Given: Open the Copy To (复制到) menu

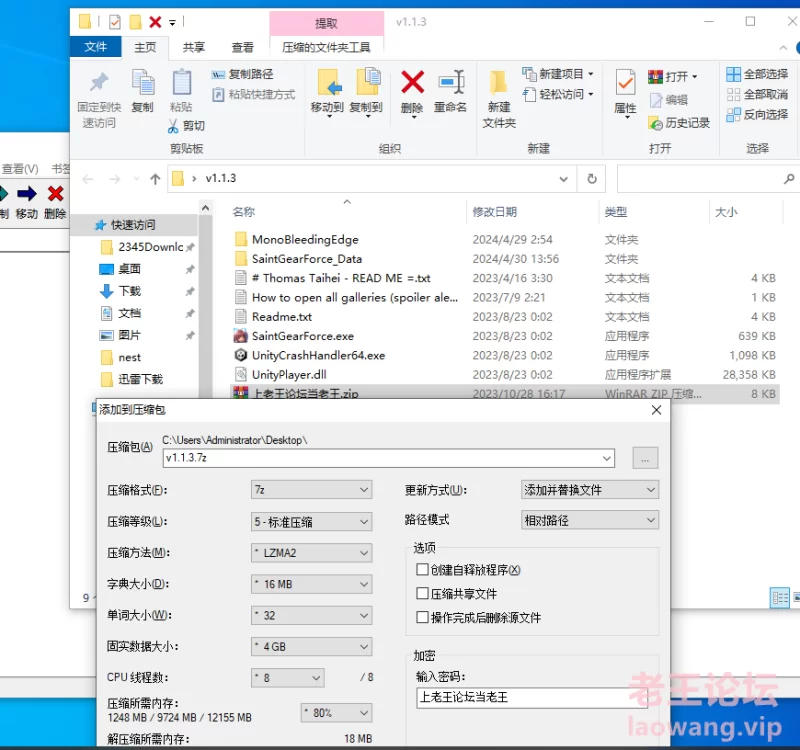Looking at the screenshot, I should [x=366, y=92].
